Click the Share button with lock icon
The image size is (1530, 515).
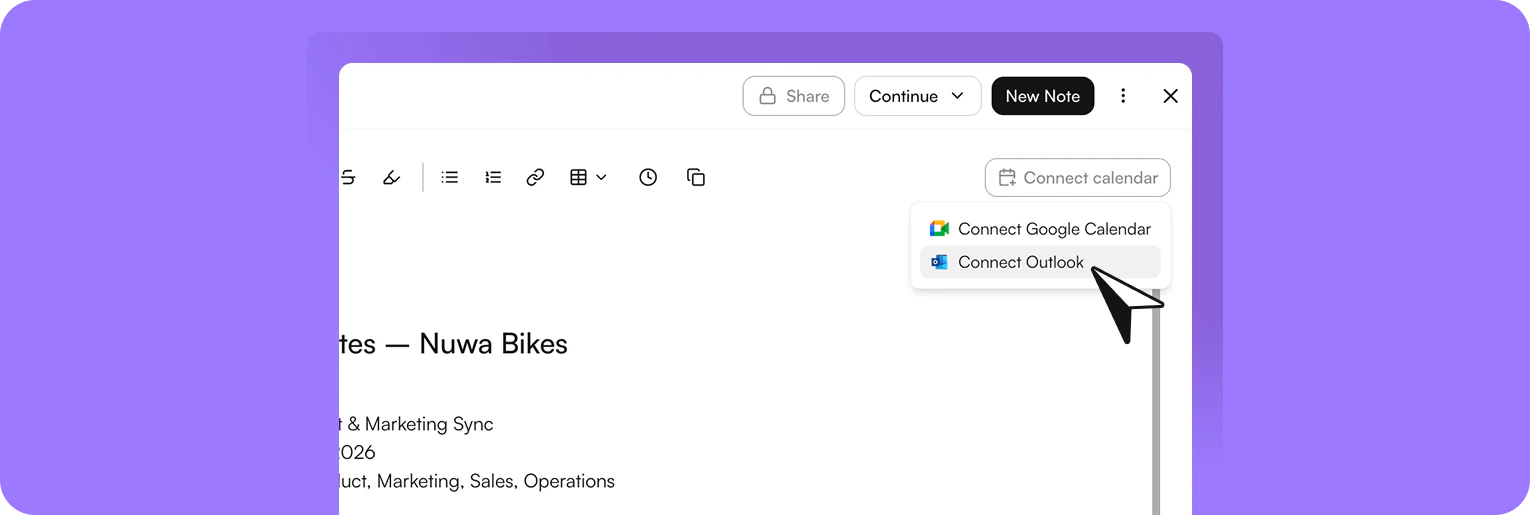[794, 96]
